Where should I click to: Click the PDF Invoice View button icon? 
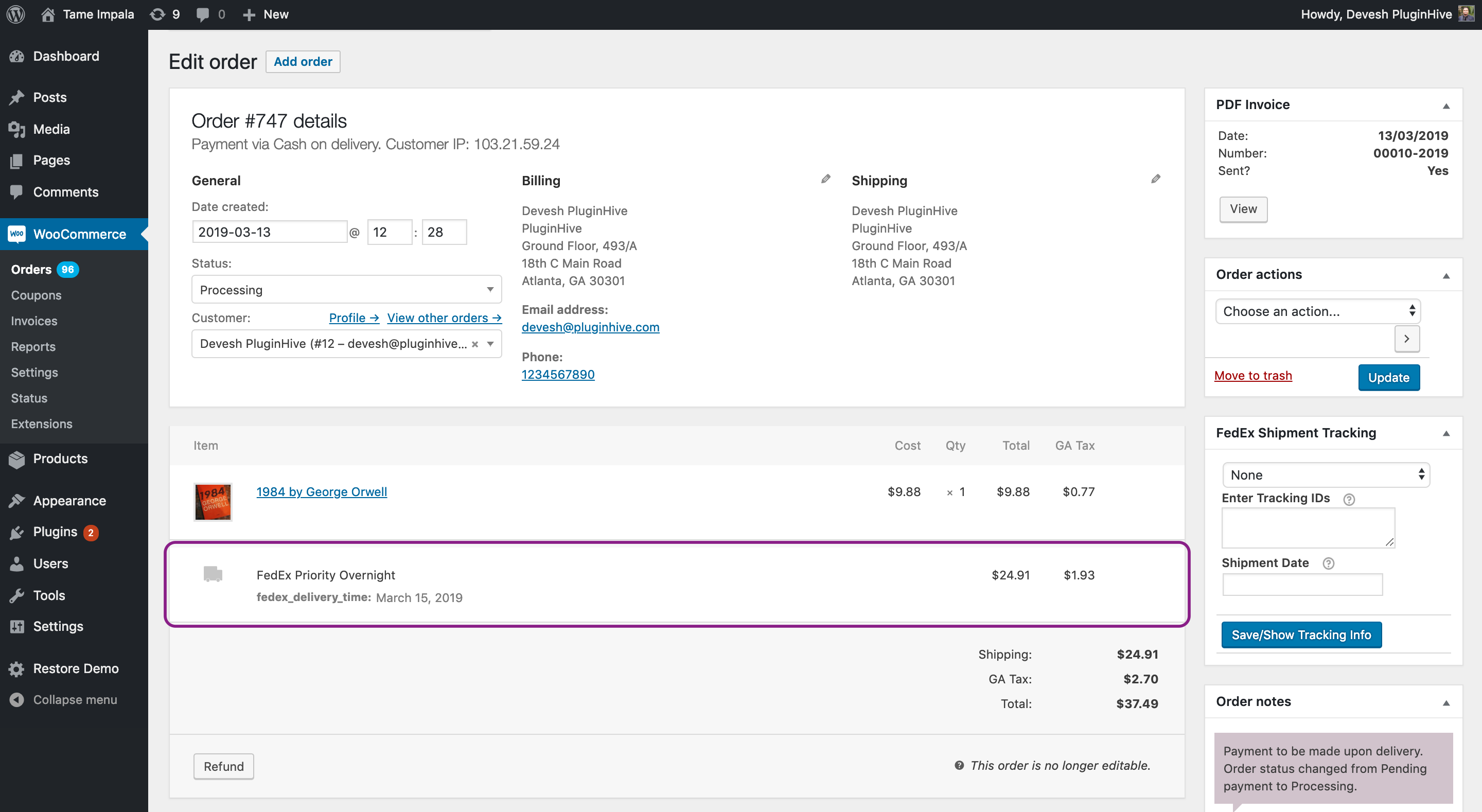[x=1243, y=208]
